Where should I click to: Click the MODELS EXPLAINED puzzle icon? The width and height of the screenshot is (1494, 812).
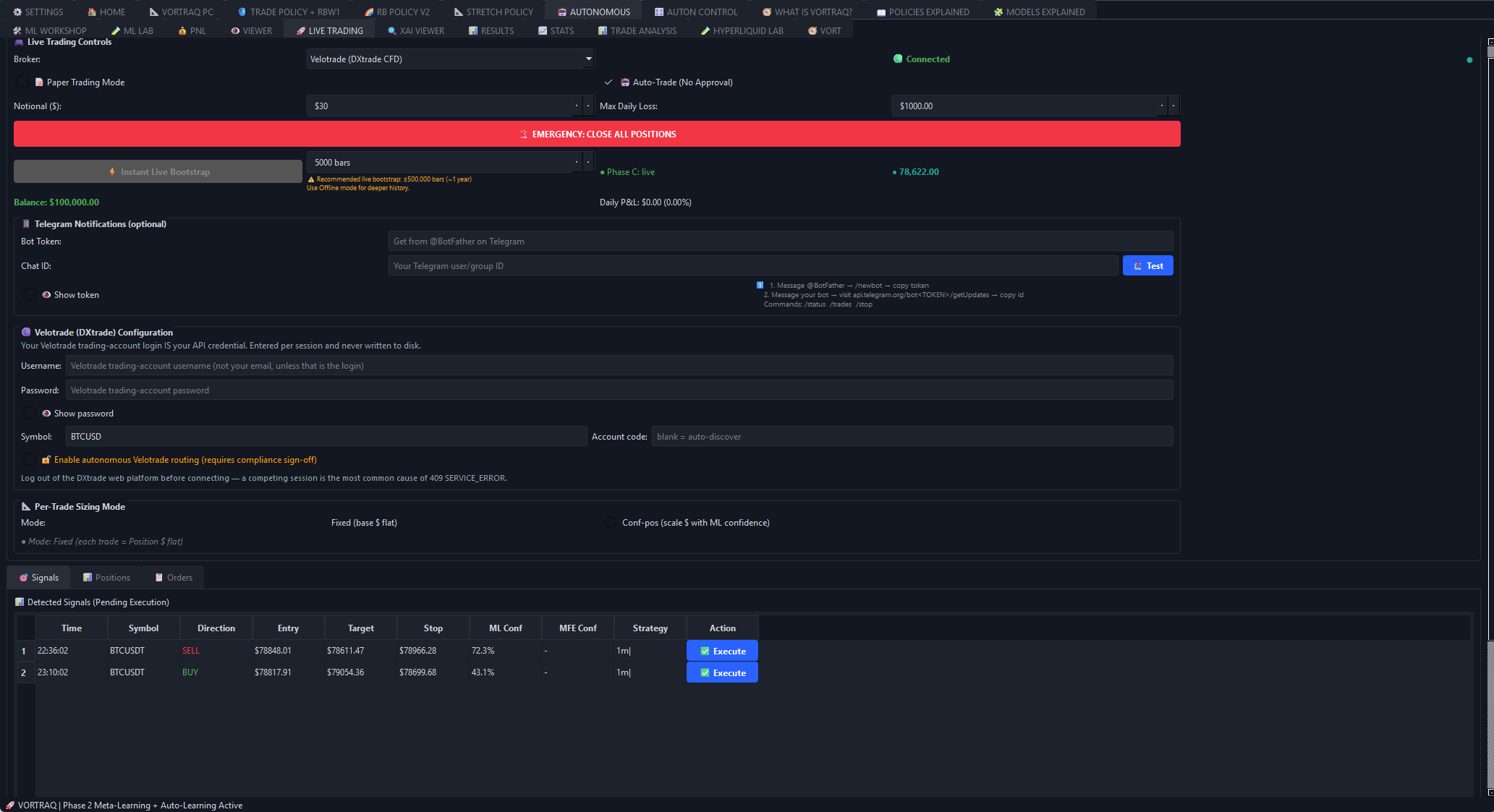pyautogui.click(x=998, y=12)
